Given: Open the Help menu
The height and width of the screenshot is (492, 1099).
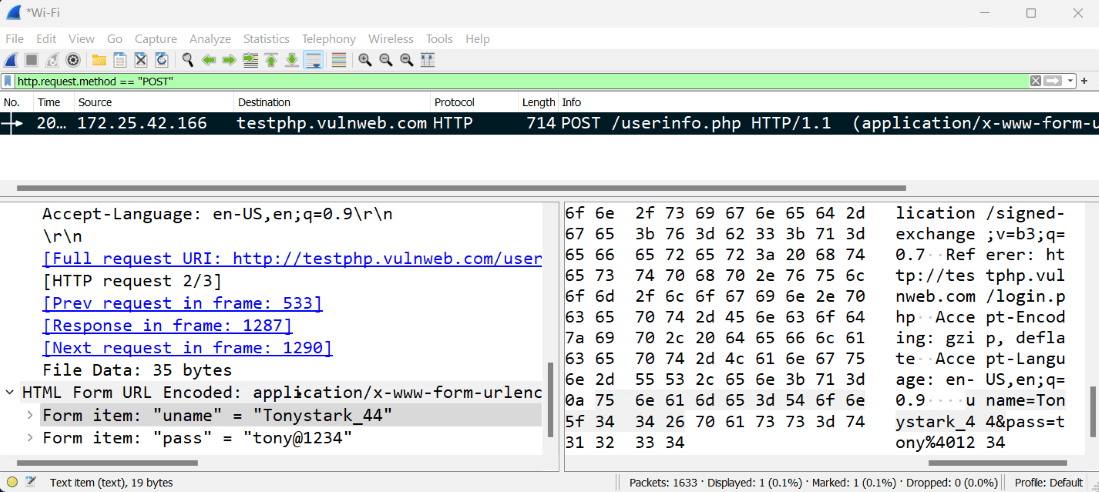Looking at the screenshot, I should point(477,39).
